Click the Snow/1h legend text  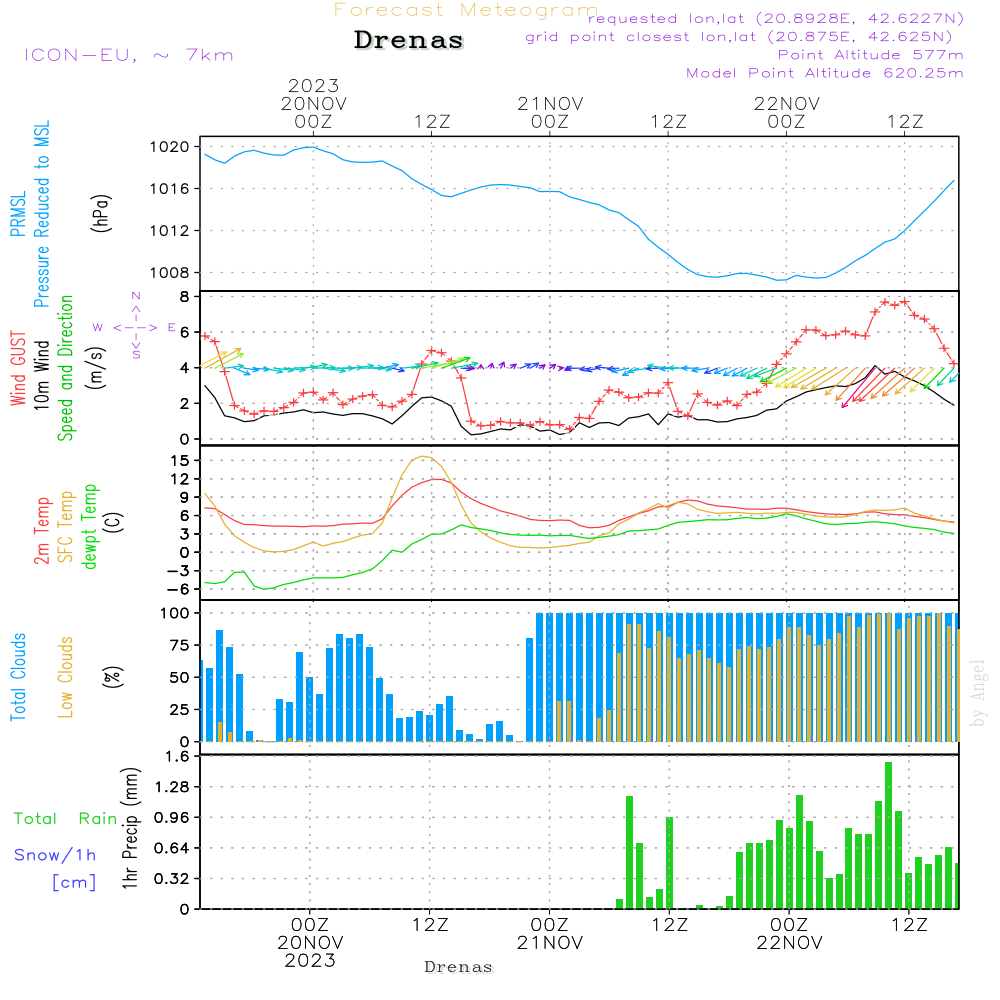(55, 855)
